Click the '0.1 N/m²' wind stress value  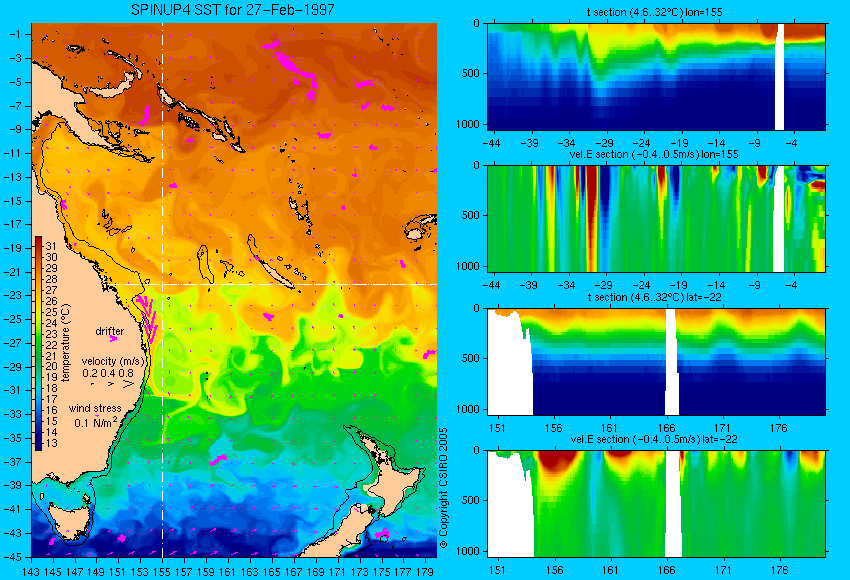[95, 422]
